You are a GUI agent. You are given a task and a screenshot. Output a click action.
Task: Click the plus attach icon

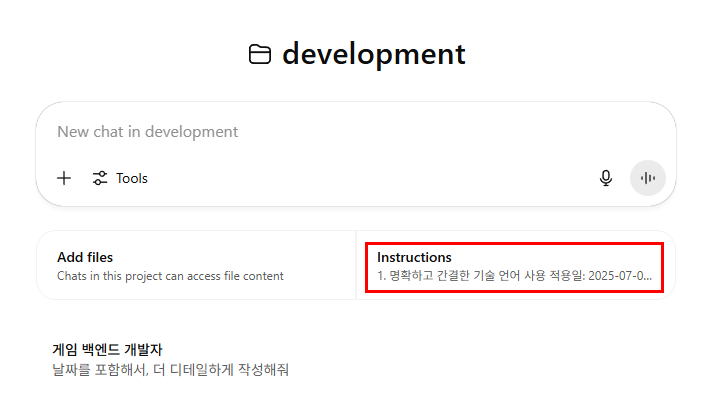click(x=64, y=178)
